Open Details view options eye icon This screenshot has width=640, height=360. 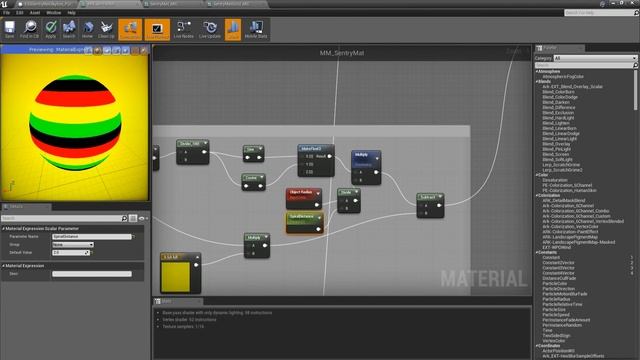pyautogui.click(x=142, y=218)
